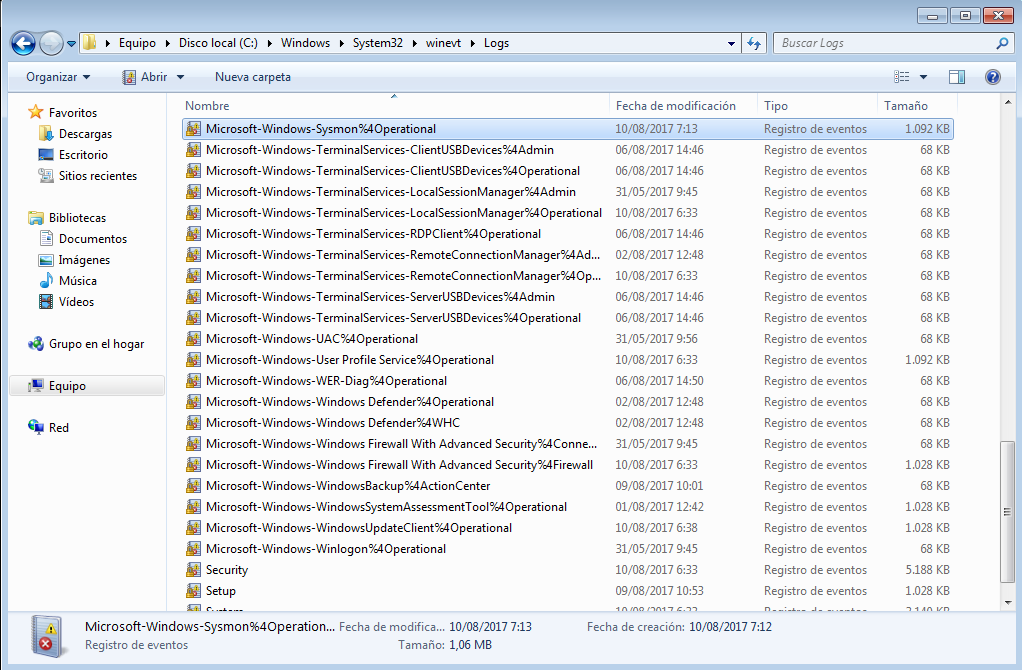This screenshot has width=1022, height=670.
Task: Open the Organizar dropdown menu
Action: pyautogui.click(x=58, y=77)
